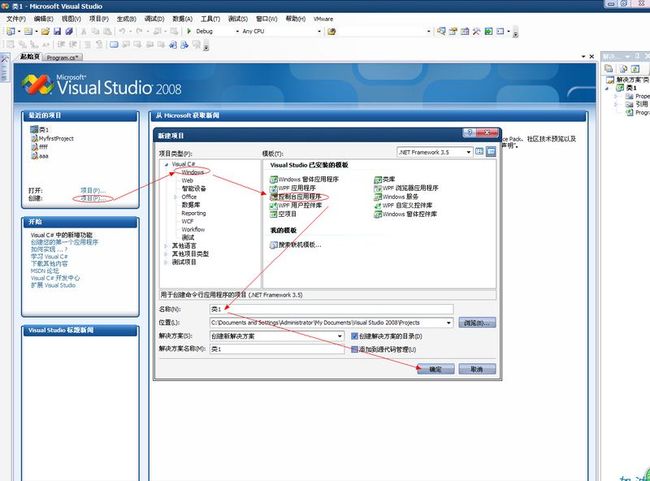This screenshot has height=481, width=650.
Task: Click 搜索联机模板 search online templates
Action: pyautogui.click(x=296, y=245)
